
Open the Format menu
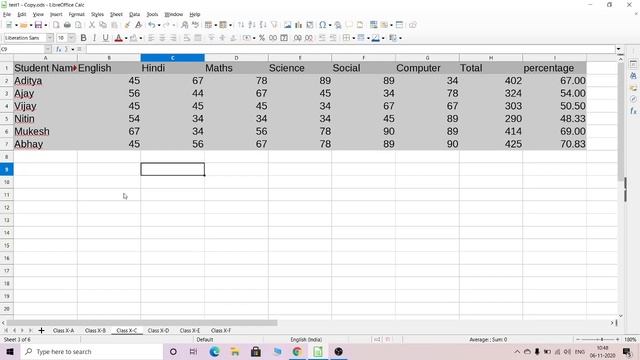pos(76,14)
